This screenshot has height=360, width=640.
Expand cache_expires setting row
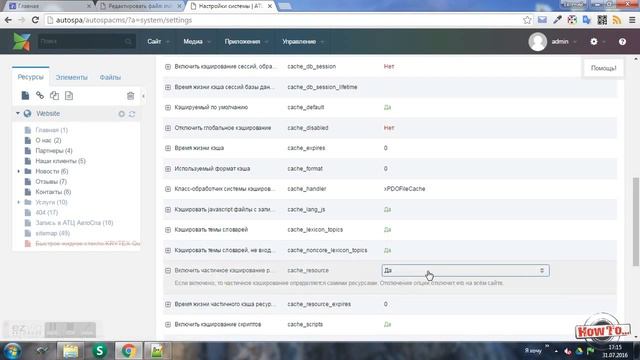point(168,148)
